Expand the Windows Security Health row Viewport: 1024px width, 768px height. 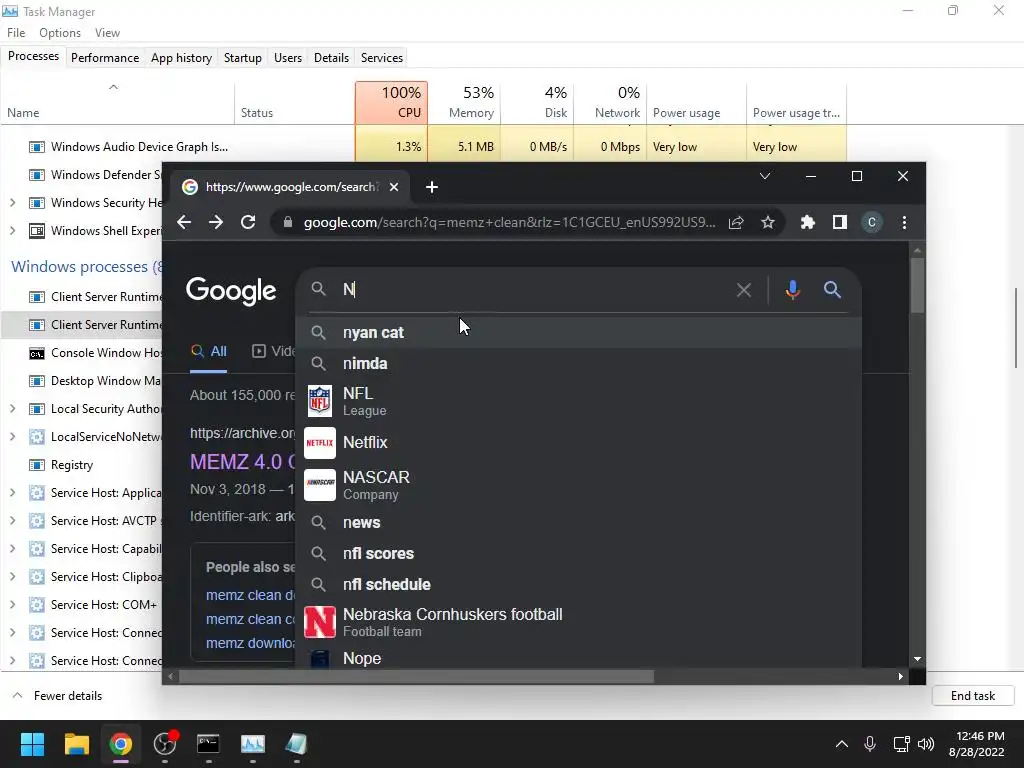click(x=12, y=203)
